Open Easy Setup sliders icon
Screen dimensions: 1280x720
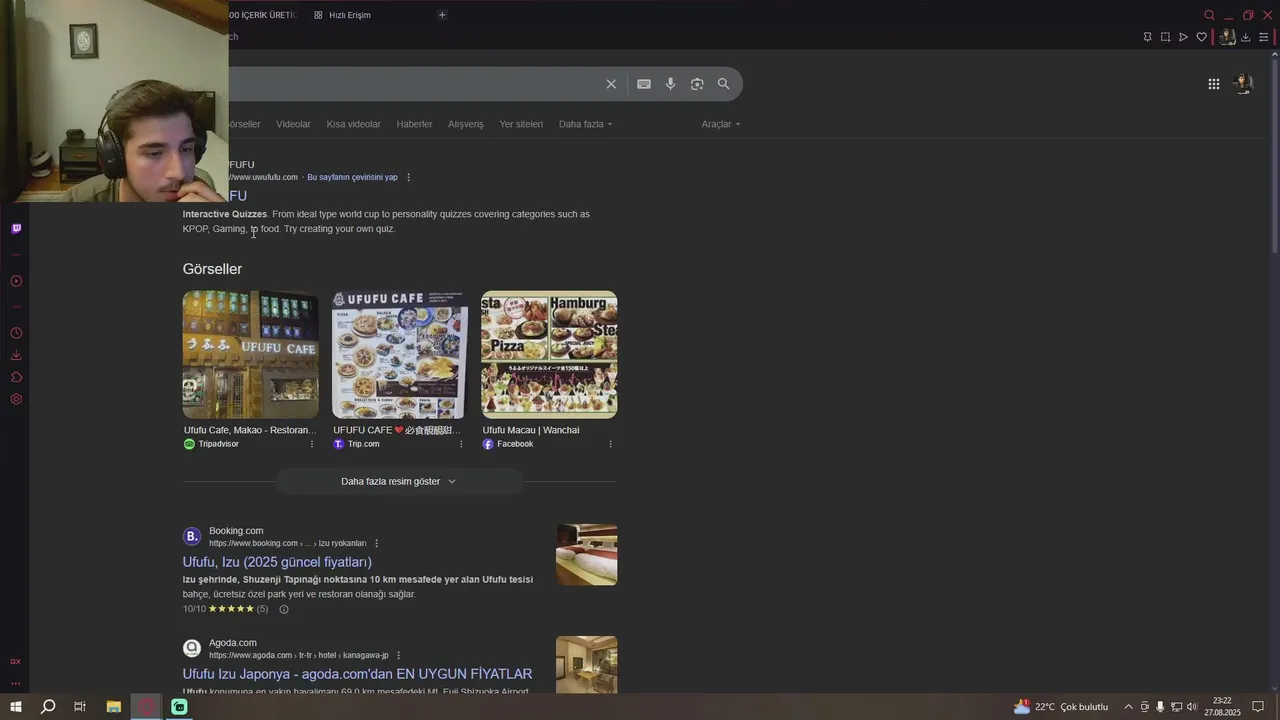click(1263, 37)
